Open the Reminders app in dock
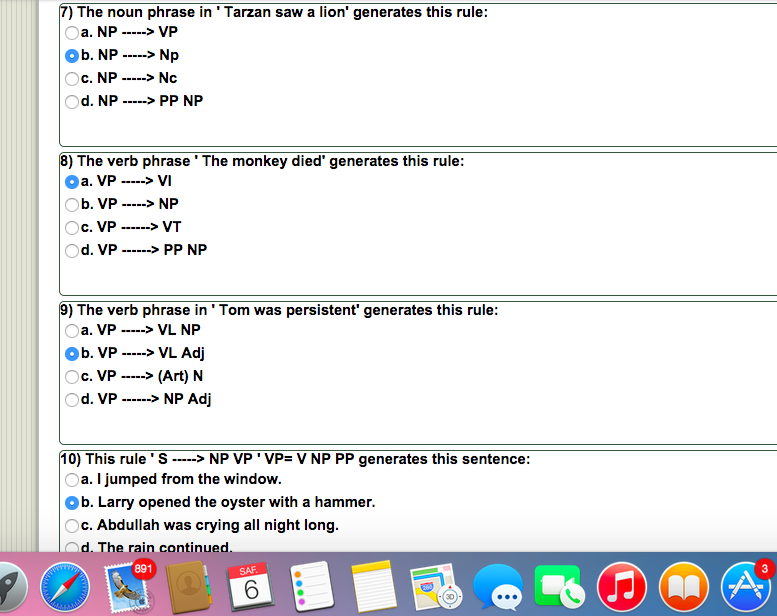 click(x=312, y=585)
